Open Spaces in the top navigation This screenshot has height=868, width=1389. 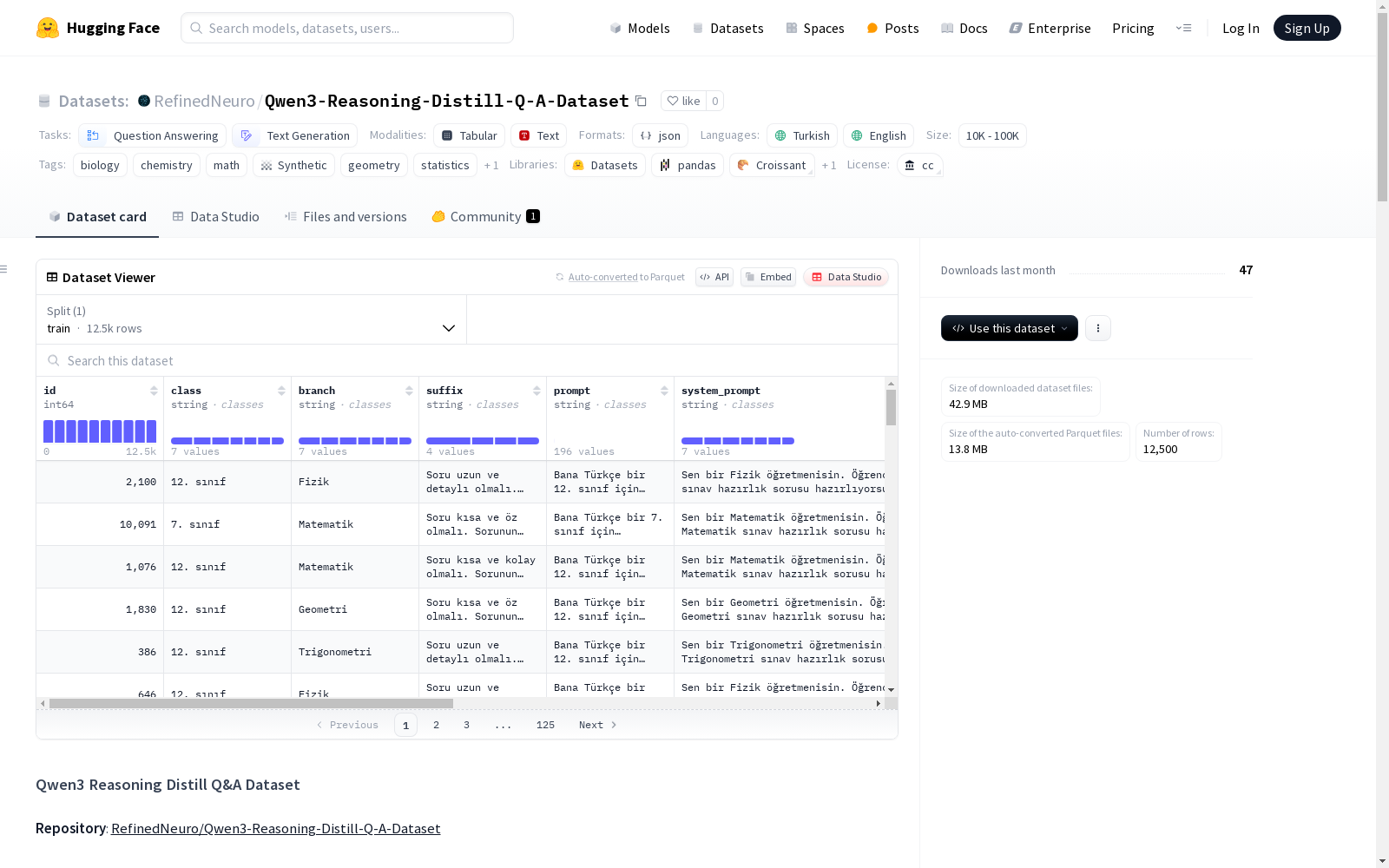(x=814, y=28)
